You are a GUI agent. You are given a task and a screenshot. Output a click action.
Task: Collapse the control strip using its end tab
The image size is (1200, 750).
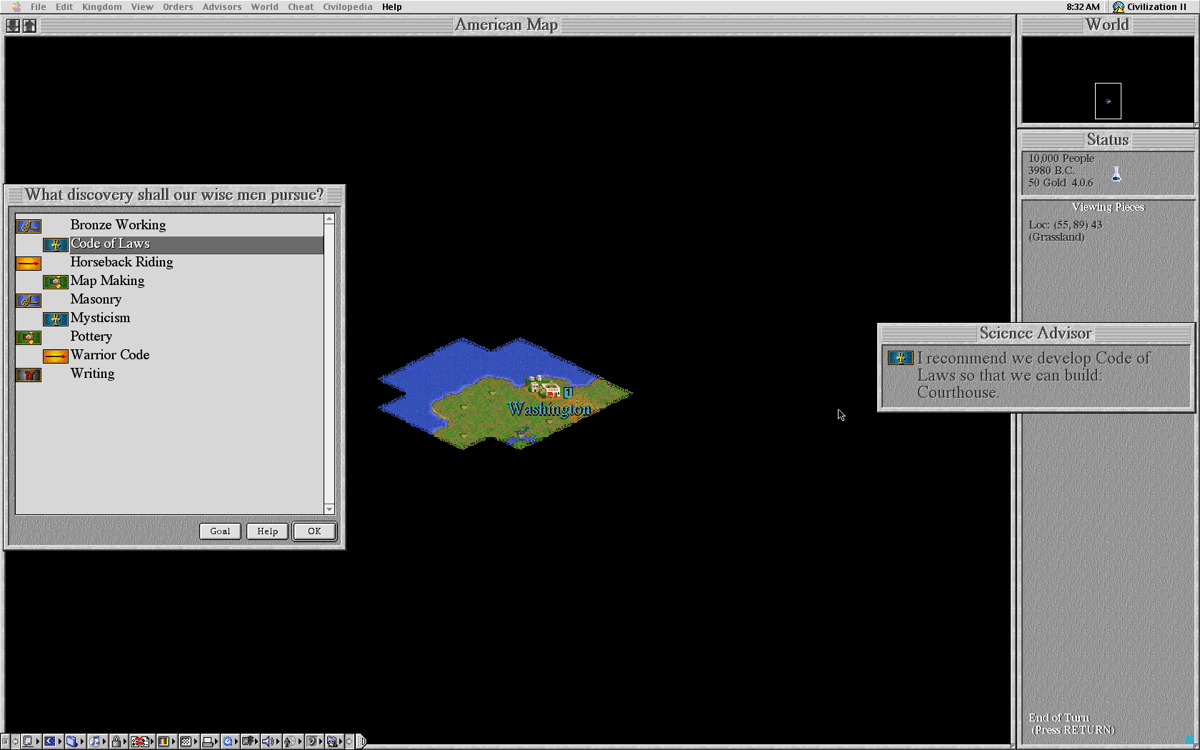361,741
